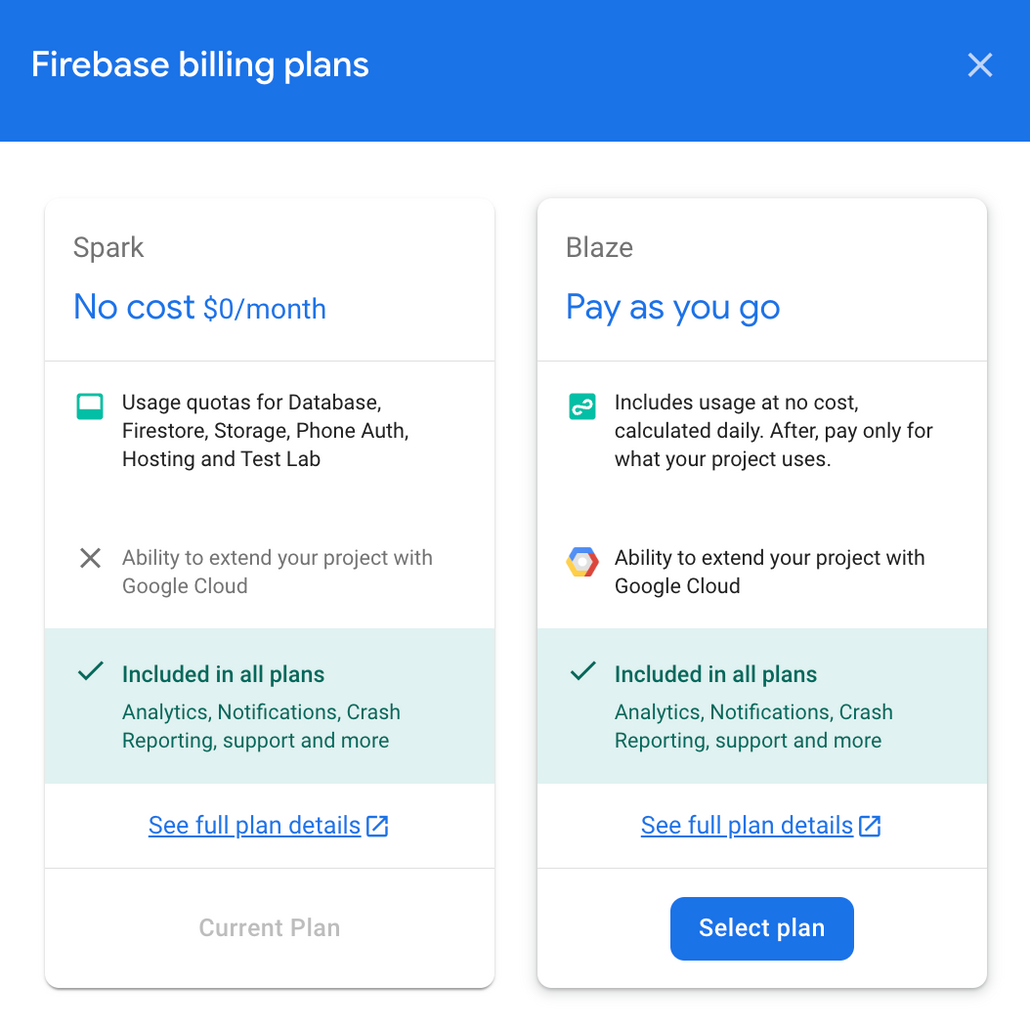Click the checkmark icon on the Spark card
1030x1026 pixels.
[x=89, y=671]
